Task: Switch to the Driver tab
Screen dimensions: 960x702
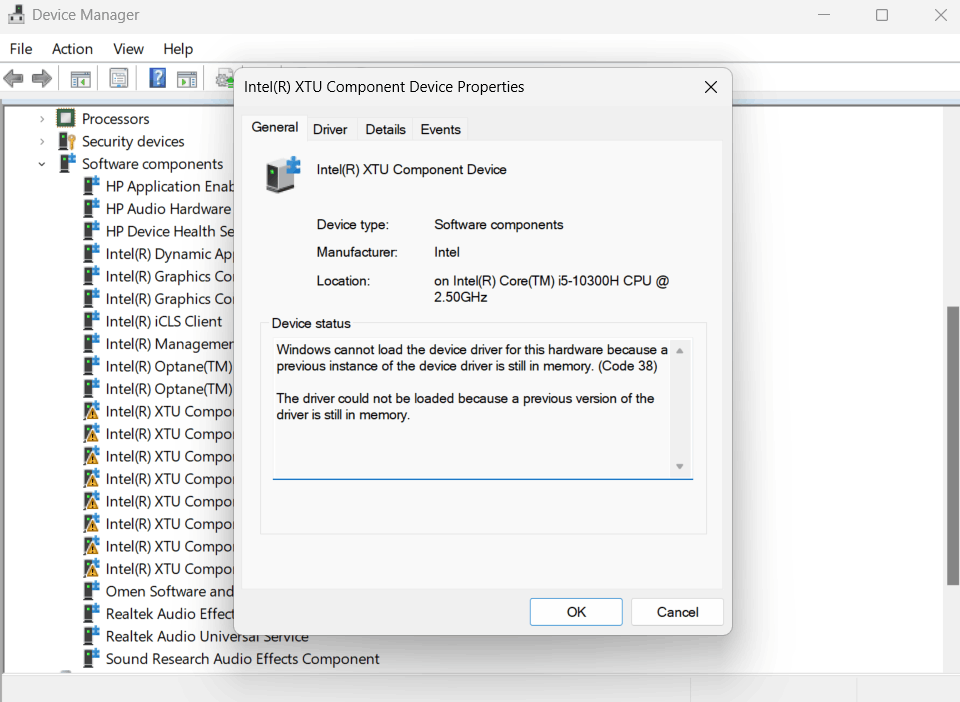Action: pos(330,129)
